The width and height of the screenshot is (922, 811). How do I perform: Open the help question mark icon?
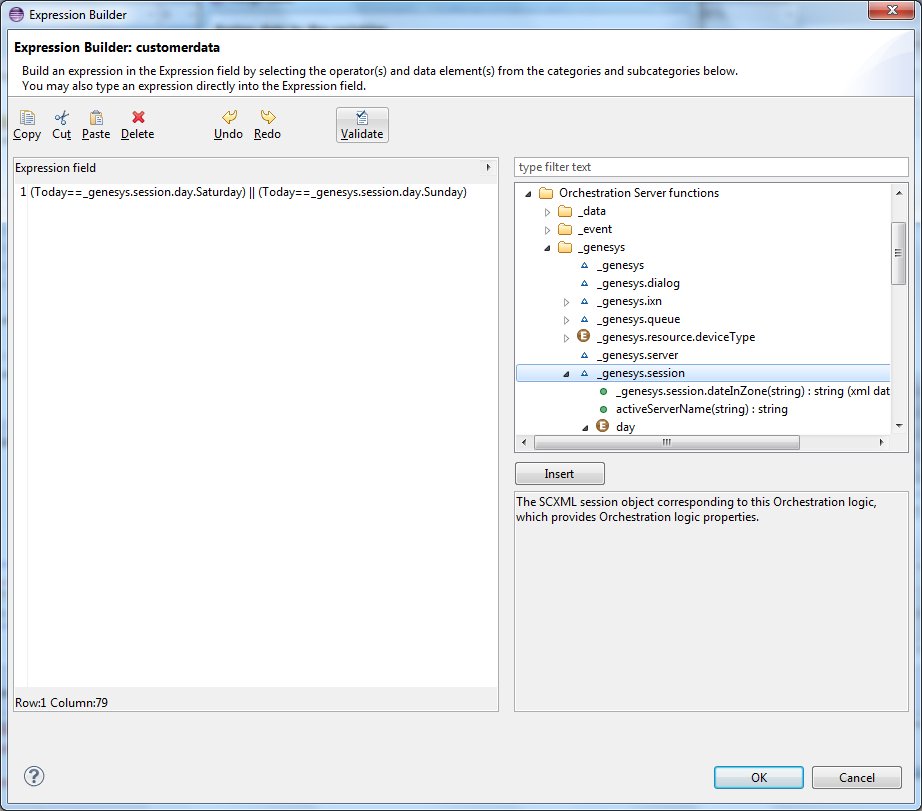(34, 776)
